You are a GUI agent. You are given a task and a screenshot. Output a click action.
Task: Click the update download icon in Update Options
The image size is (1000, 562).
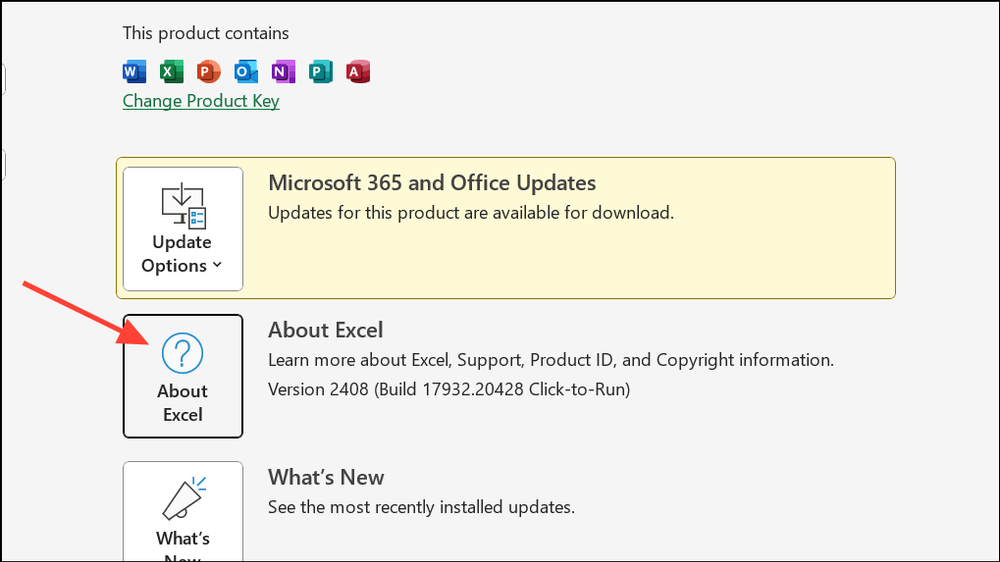[x=184, y=205]
